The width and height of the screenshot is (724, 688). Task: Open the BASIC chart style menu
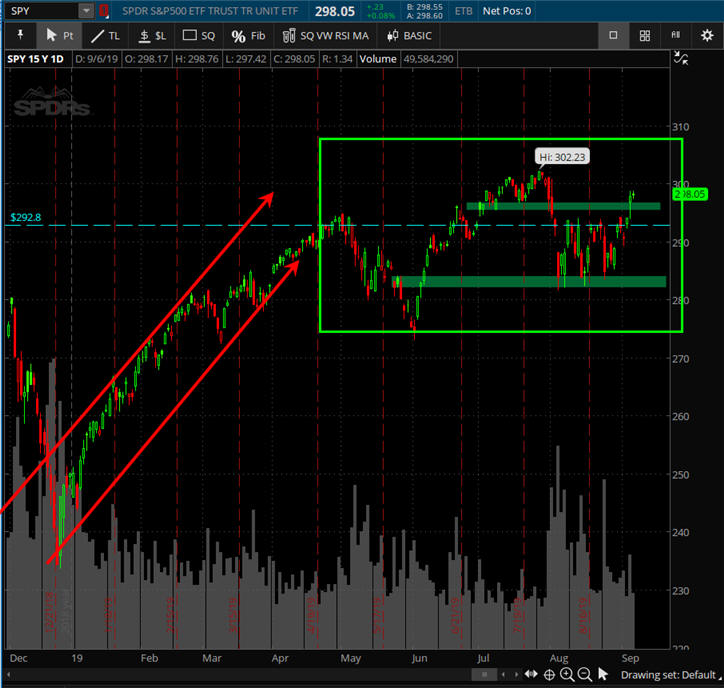tap(409, 36)
